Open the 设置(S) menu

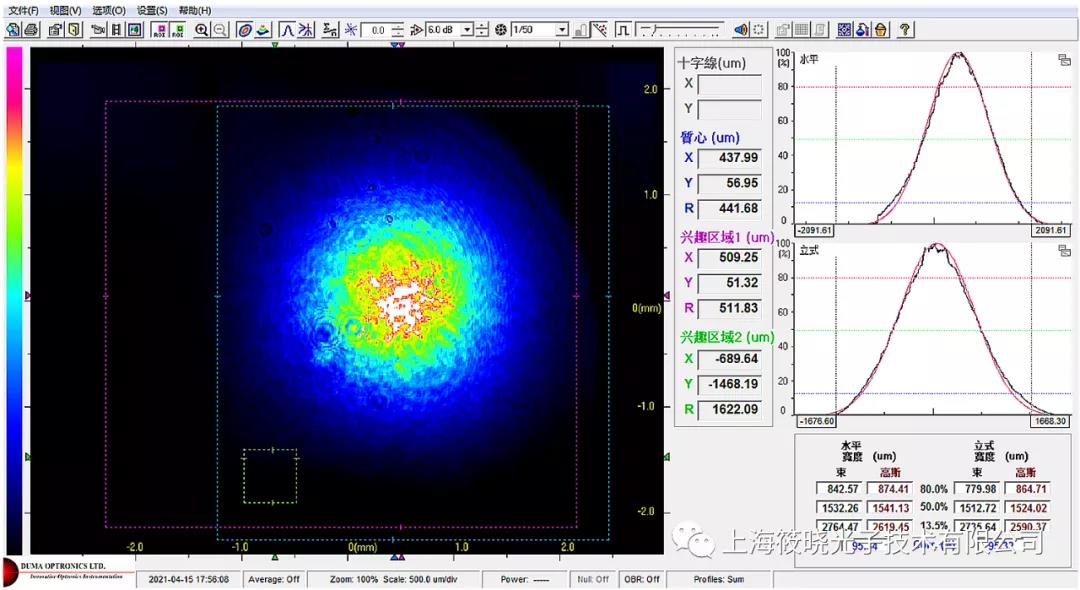coord(152,10)
